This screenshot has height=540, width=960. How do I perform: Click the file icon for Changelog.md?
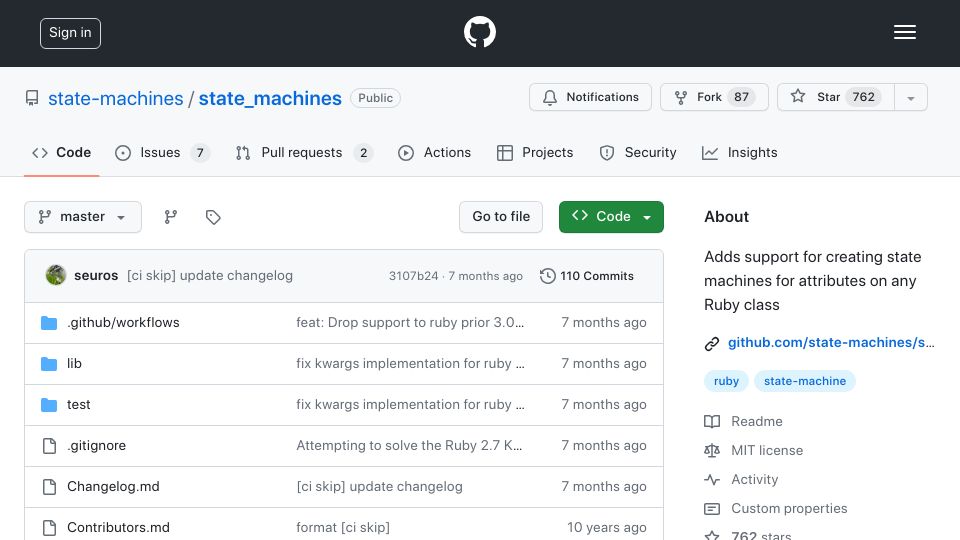coord(49,487)
